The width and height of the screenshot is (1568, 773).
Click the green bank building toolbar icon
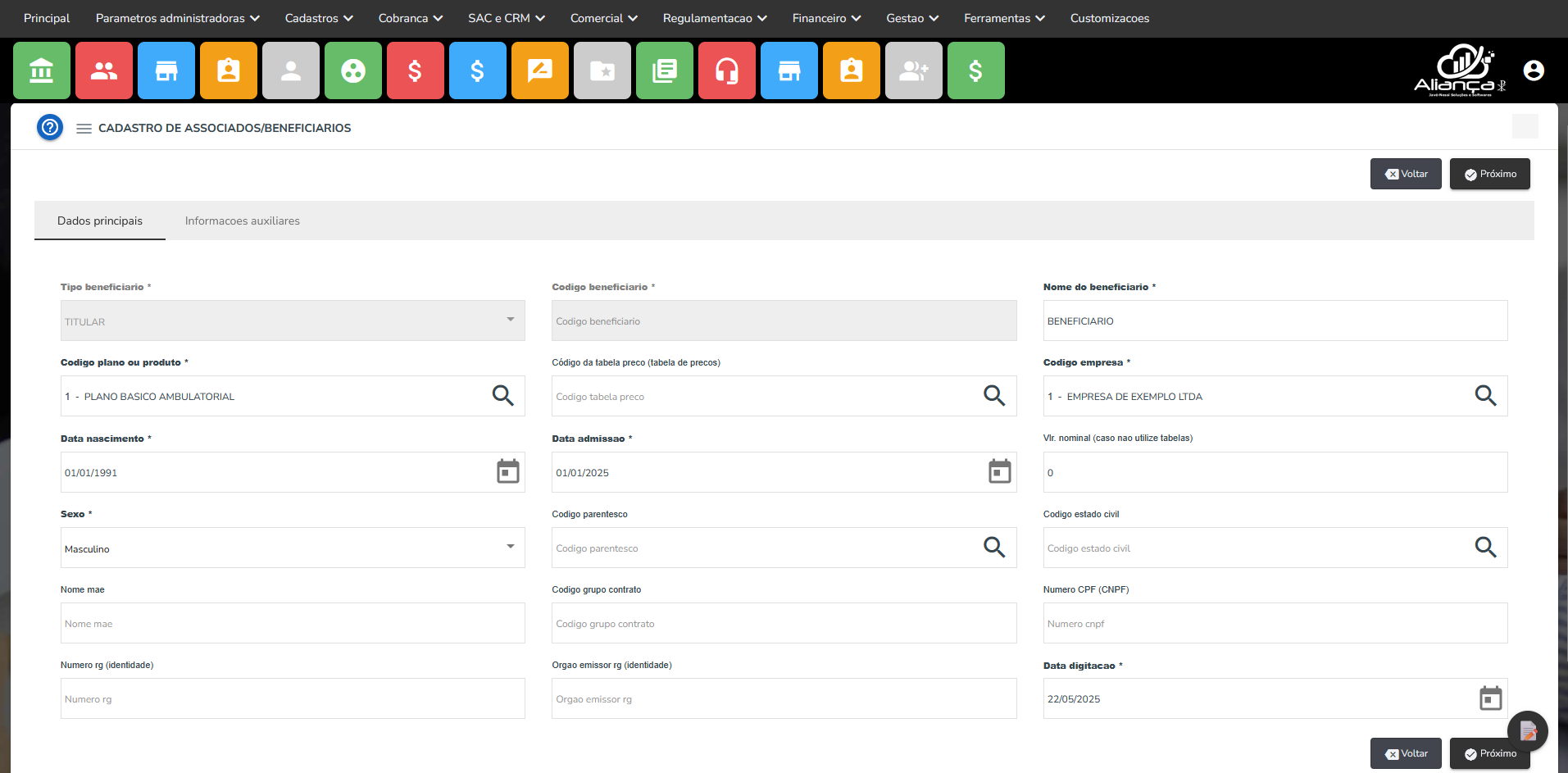(42, 71)
